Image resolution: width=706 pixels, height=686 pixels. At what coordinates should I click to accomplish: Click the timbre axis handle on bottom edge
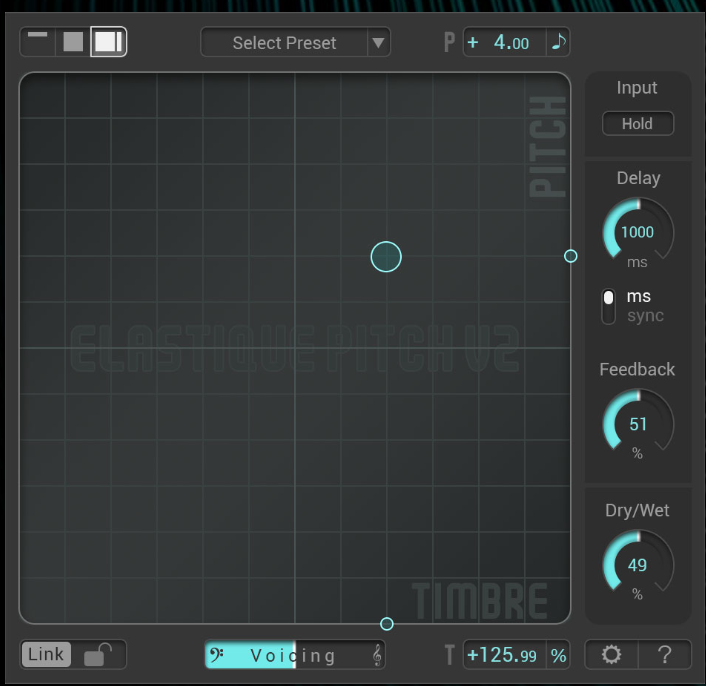pos(386,624)
